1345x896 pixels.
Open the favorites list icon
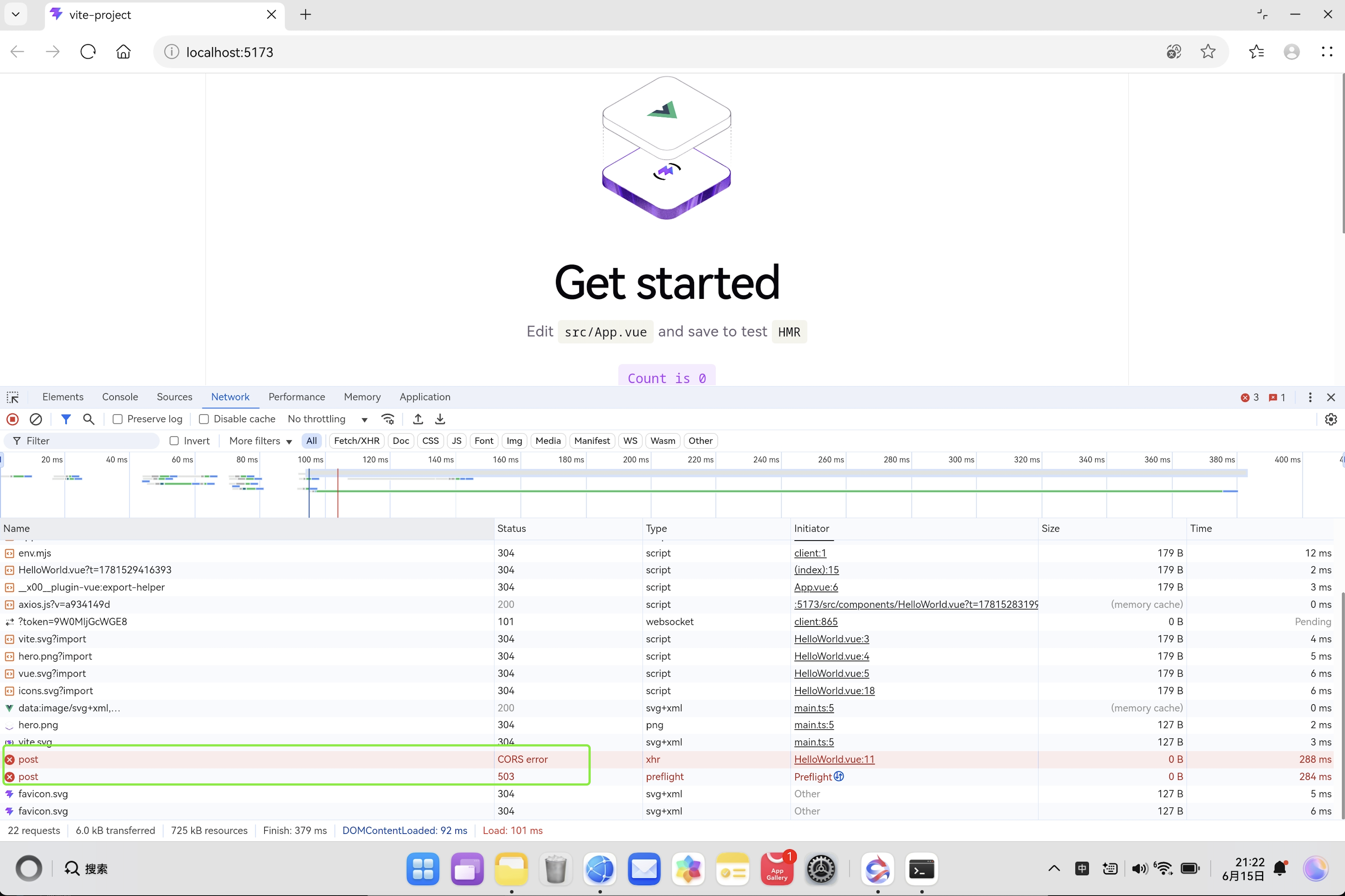(x=1257, y=52)
